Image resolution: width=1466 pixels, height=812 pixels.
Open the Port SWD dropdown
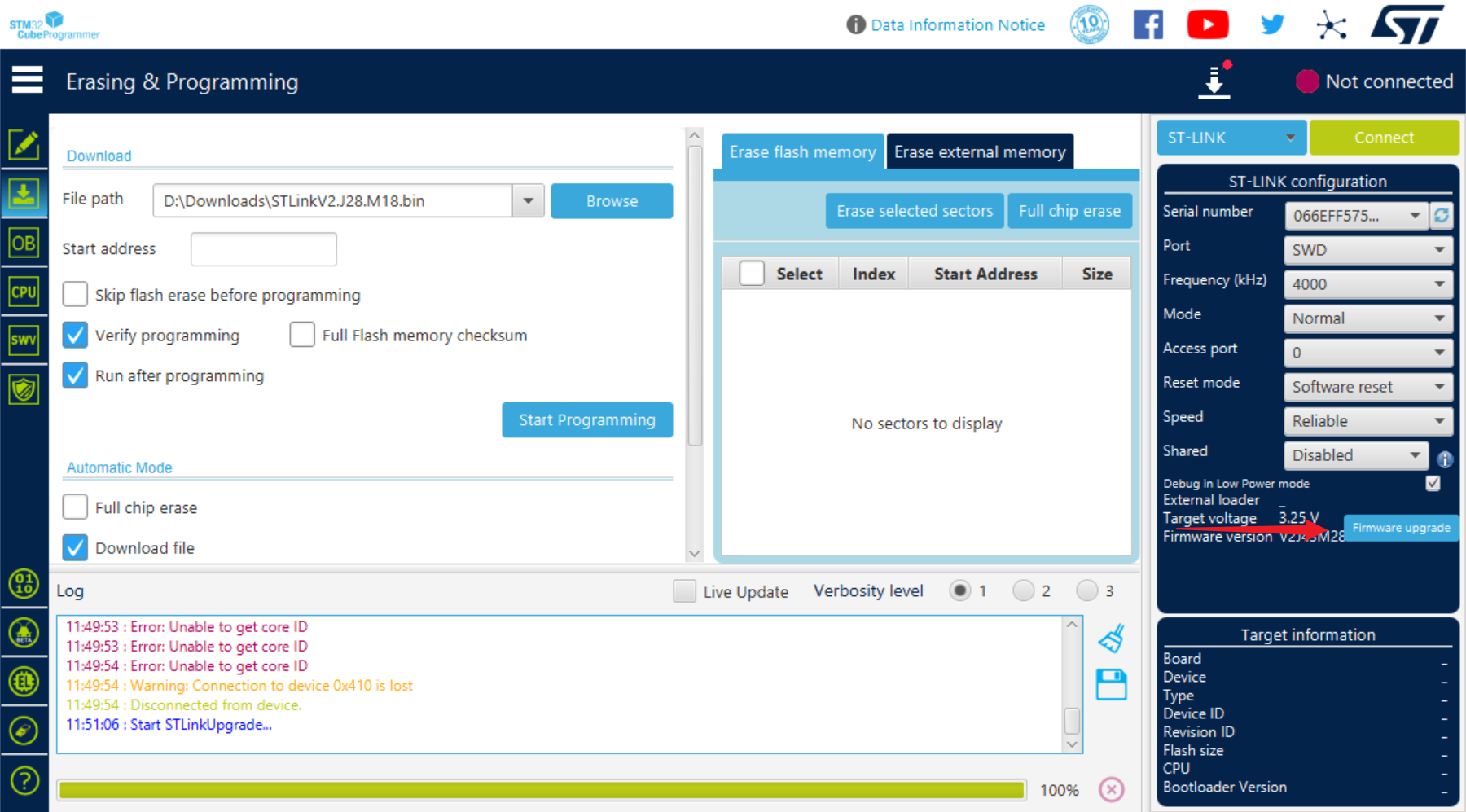click(x=1368, y=249)
